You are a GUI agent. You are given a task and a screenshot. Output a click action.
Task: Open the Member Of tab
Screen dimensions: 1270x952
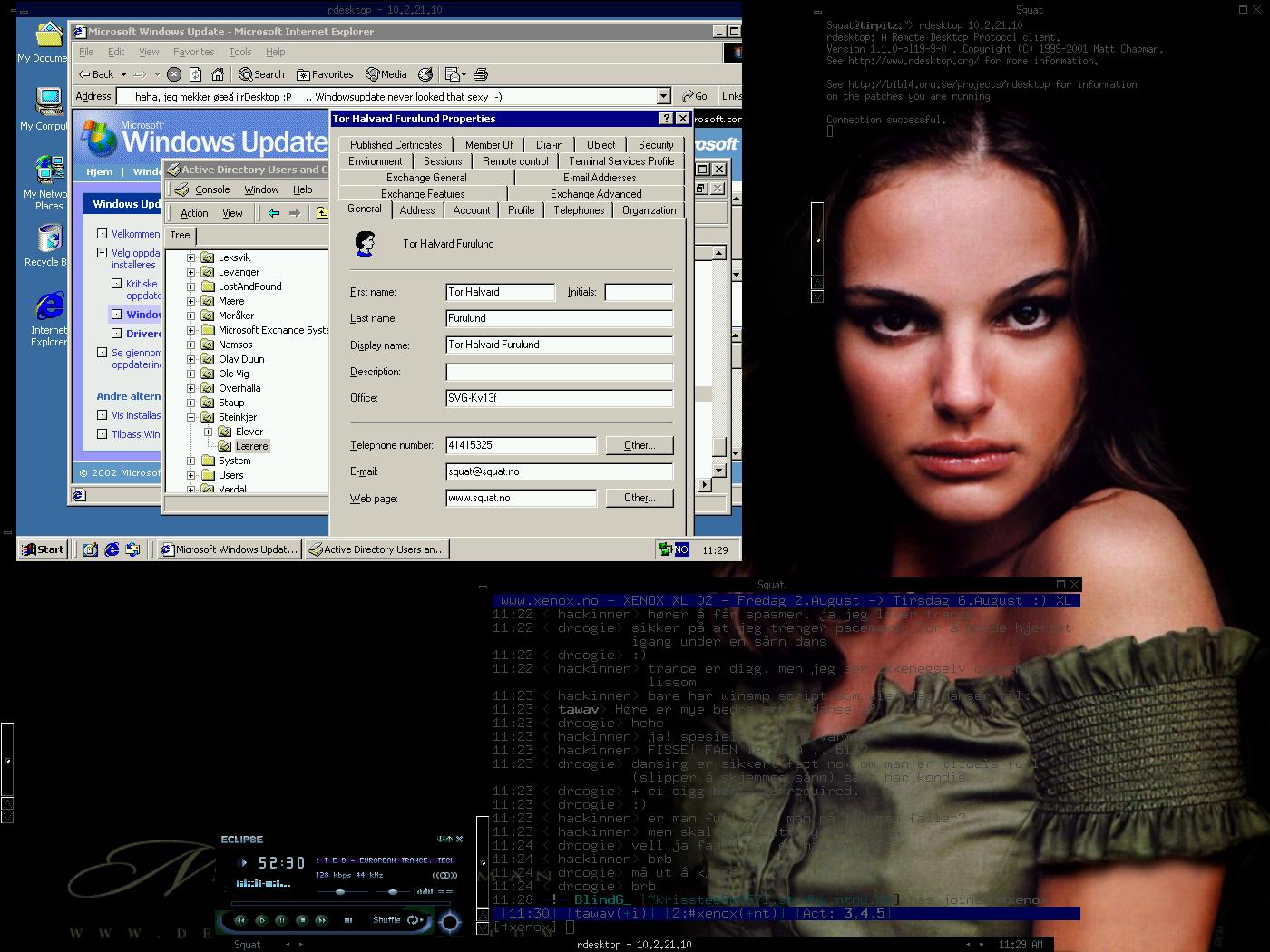[489, 145]
